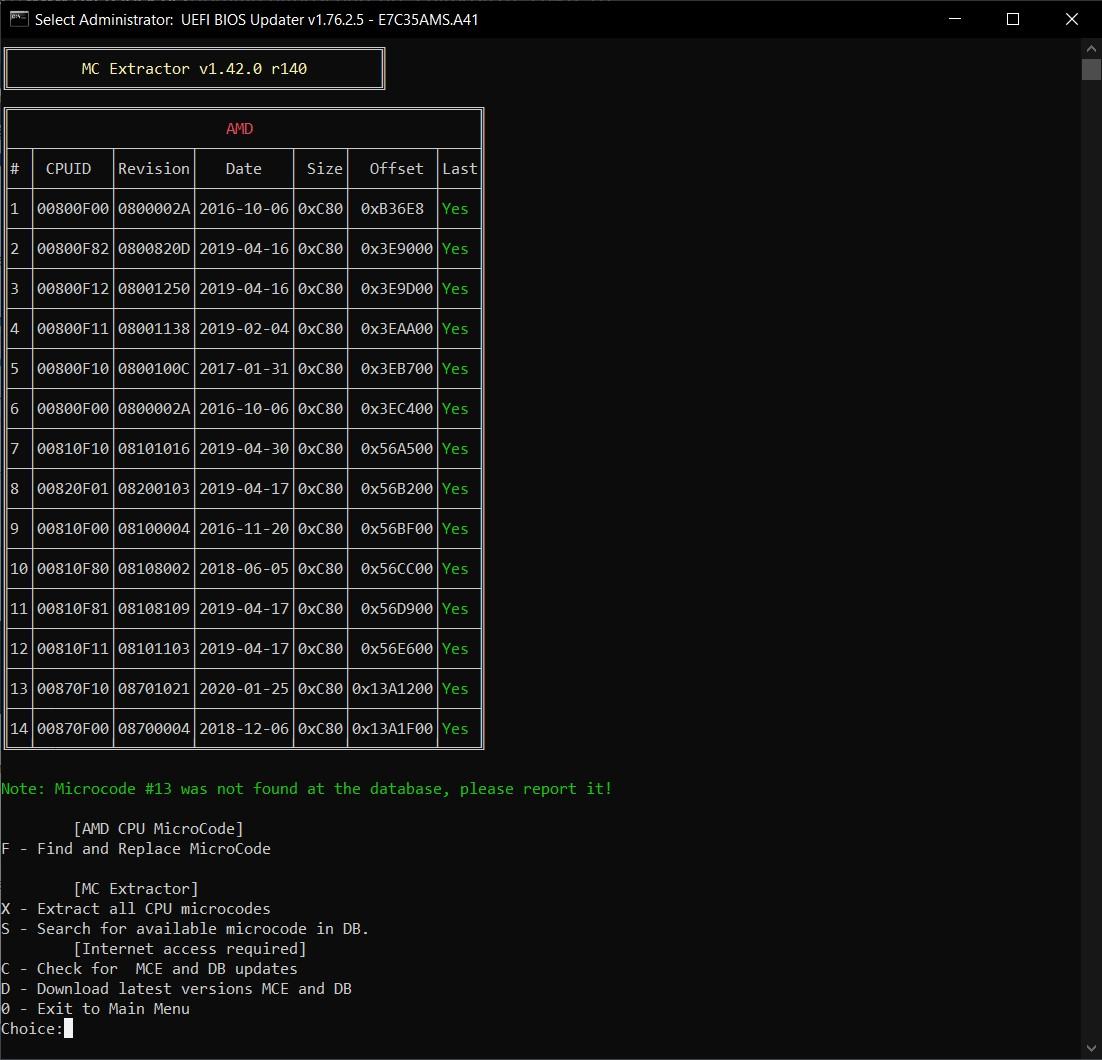Screen dimensions: 1102x1060
Task: Click '[Internet access required]' label
Action: [x=190, y=949]
